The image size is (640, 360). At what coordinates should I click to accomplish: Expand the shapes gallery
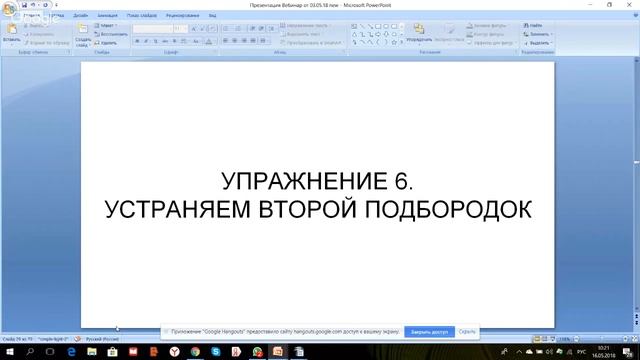point(402,42)
